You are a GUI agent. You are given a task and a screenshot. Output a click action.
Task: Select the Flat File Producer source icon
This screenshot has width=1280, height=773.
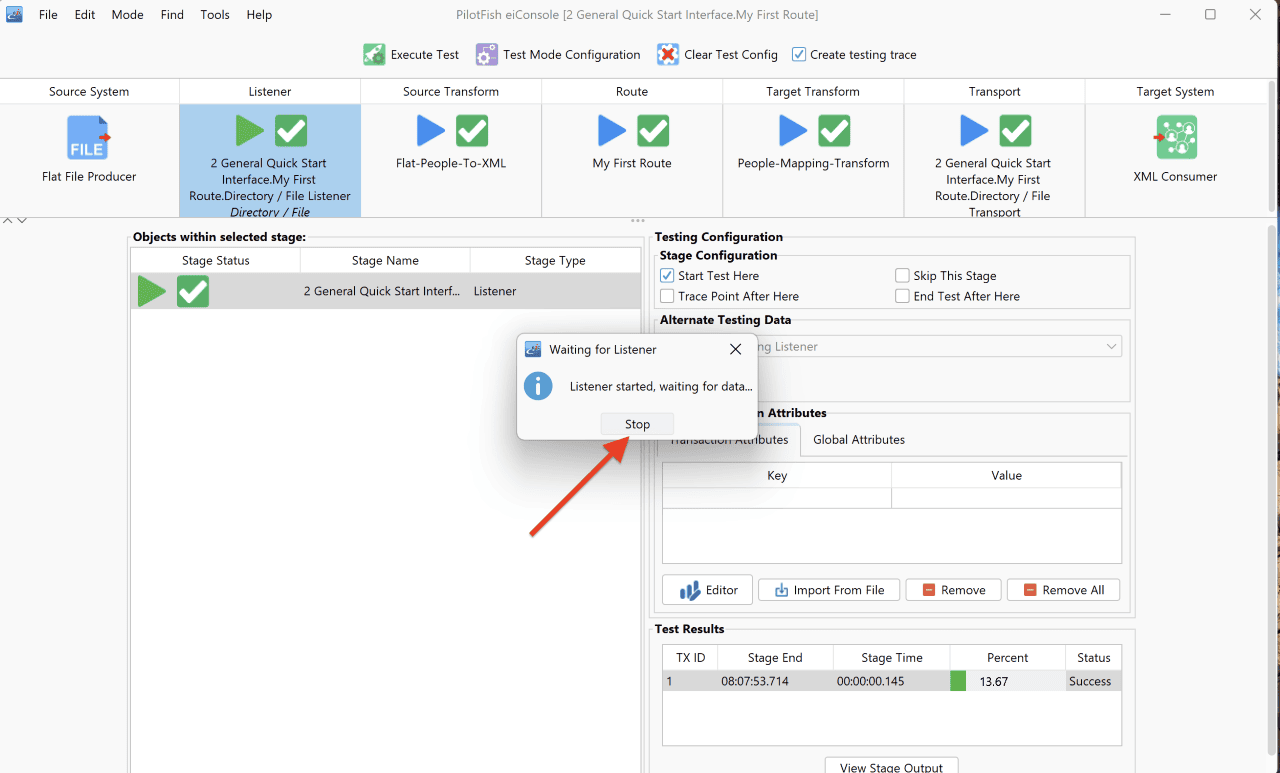pos(89,138)
